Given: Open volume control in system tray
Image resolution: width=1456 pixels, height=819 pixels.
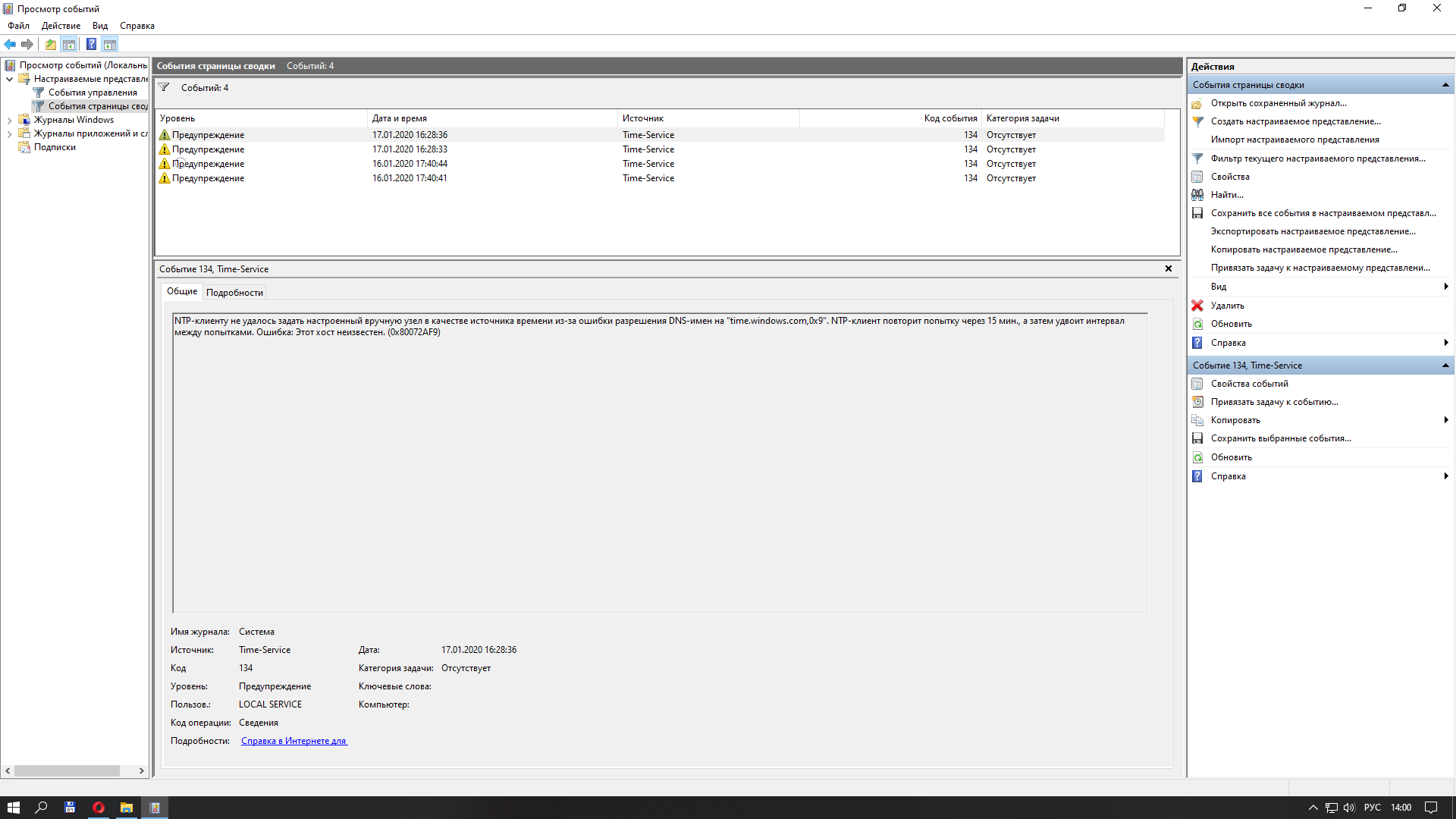Looking at the screenshot, I should [x=1348, y=808].
